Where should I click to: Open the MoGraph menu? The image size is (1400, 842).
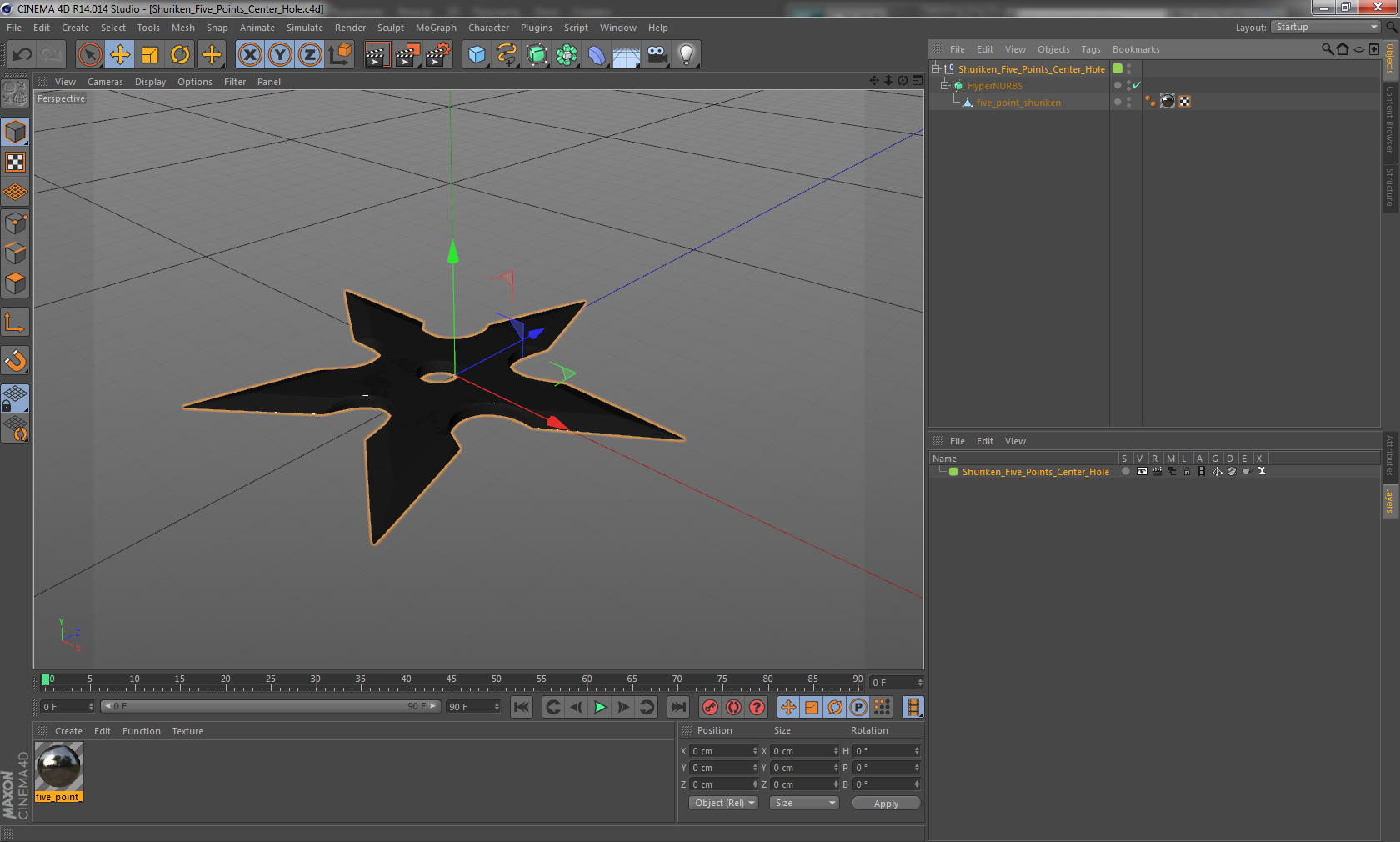[x=436, y=28]
